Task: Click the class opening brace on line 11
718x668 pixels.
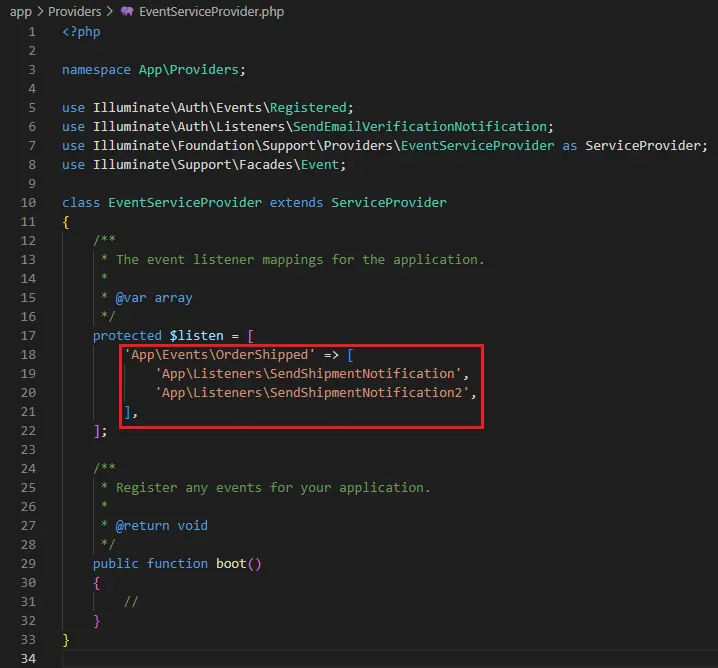Action: click(x=65, y=222)
